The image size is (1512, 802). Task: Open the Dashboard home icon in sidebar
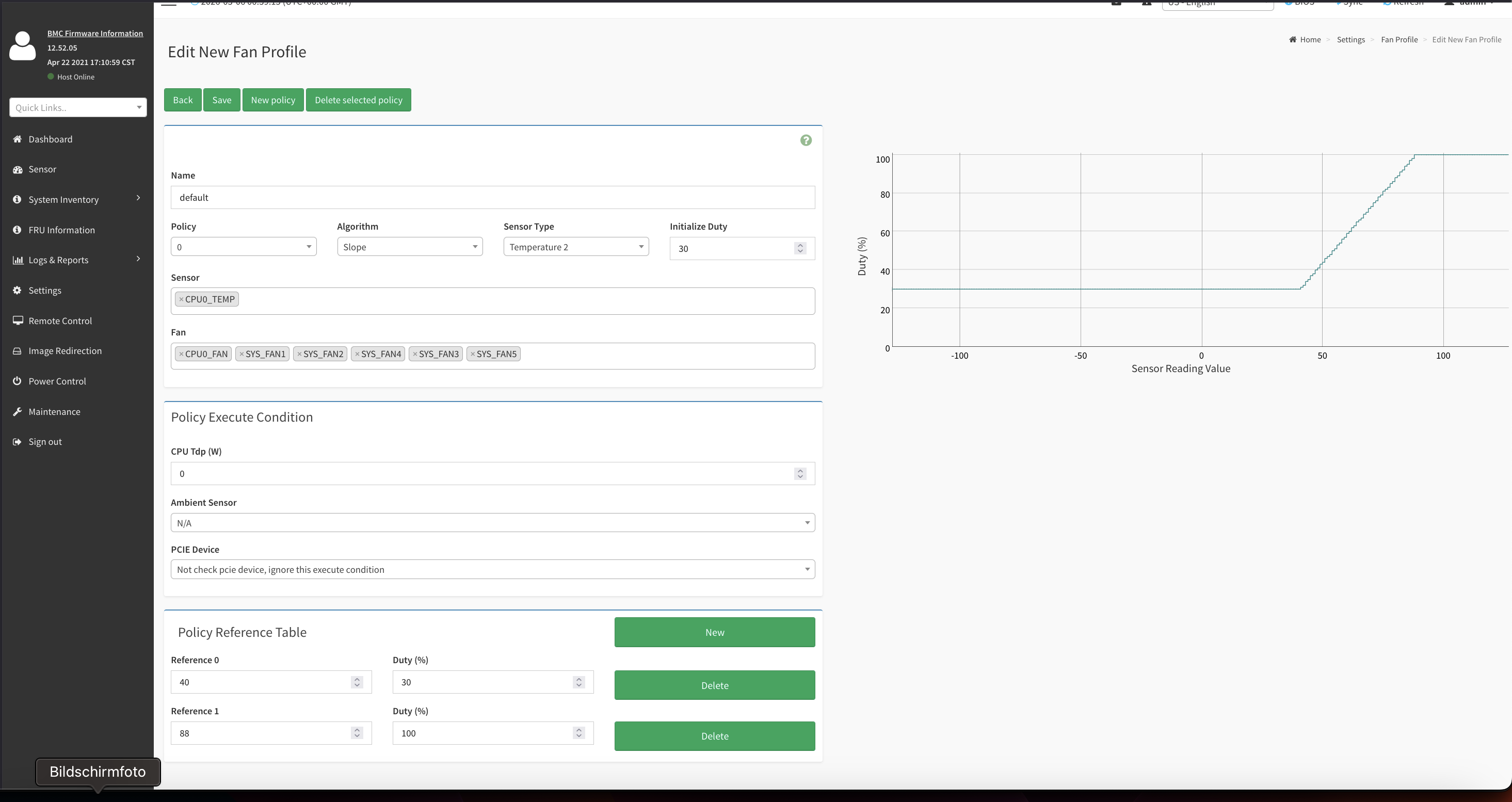pyautogui.click(x=17, y=139)
